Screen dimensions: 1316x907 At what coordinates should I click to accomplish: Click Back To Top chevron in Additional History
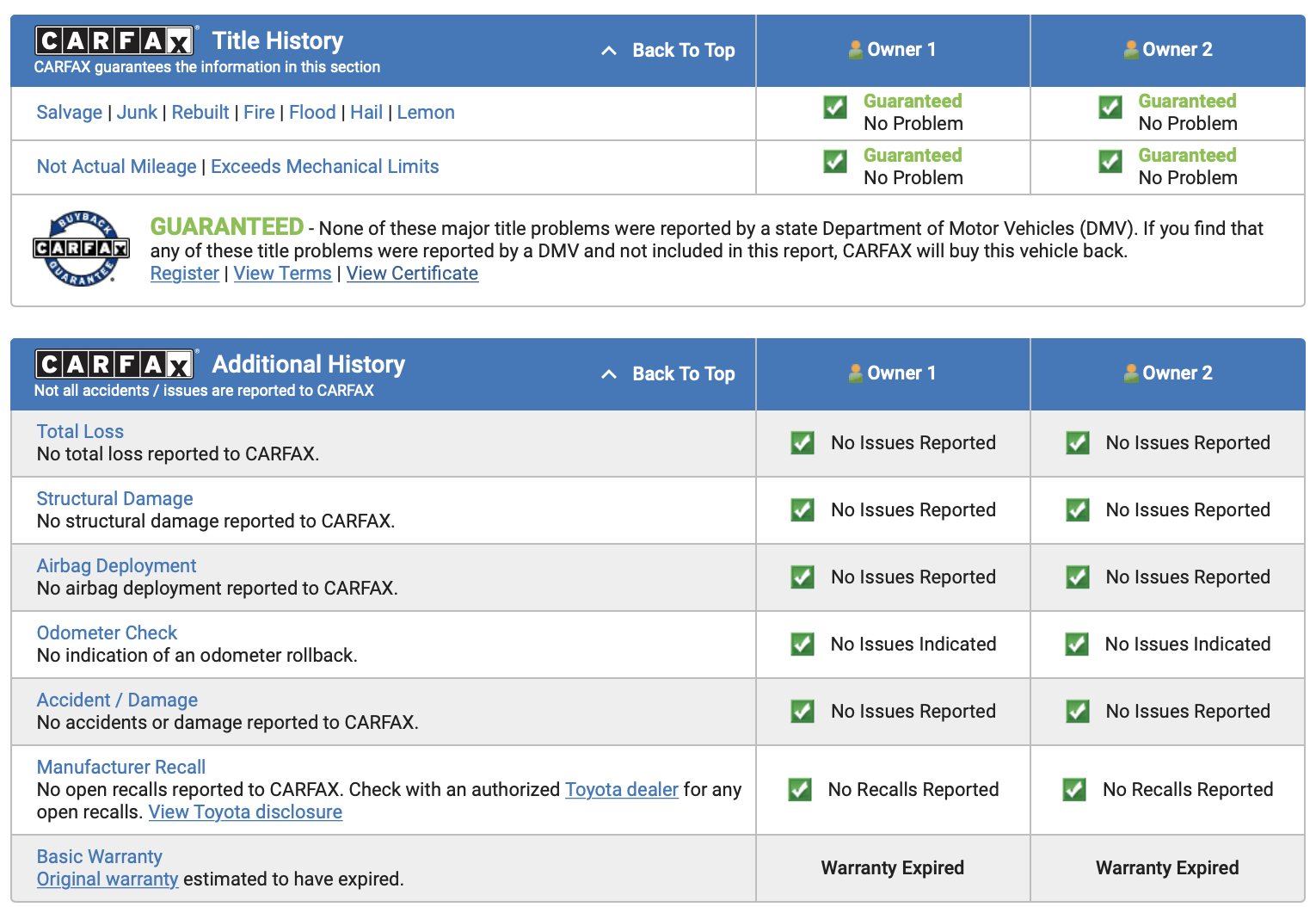609,374
